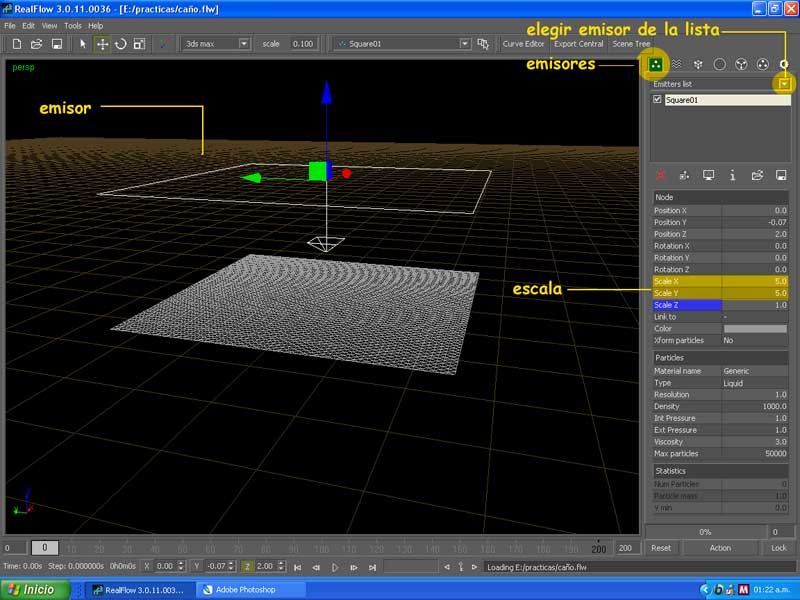Click the 0% simulation progress bar
Image resolution: width=800 pixels, height=600 pixels.
[x=705, y=532]
